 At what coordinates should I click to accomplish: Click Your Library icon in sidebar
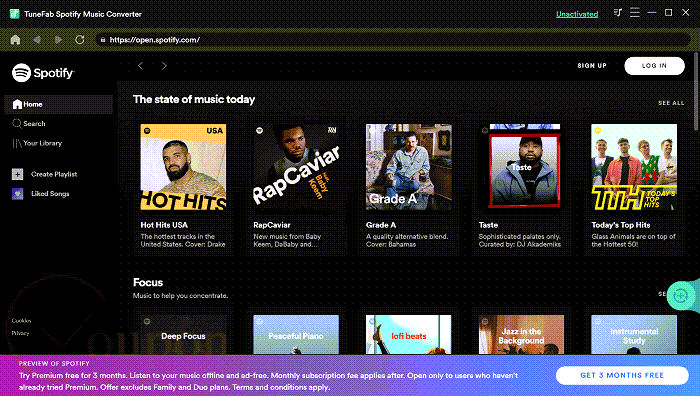(x=17, y=143)
